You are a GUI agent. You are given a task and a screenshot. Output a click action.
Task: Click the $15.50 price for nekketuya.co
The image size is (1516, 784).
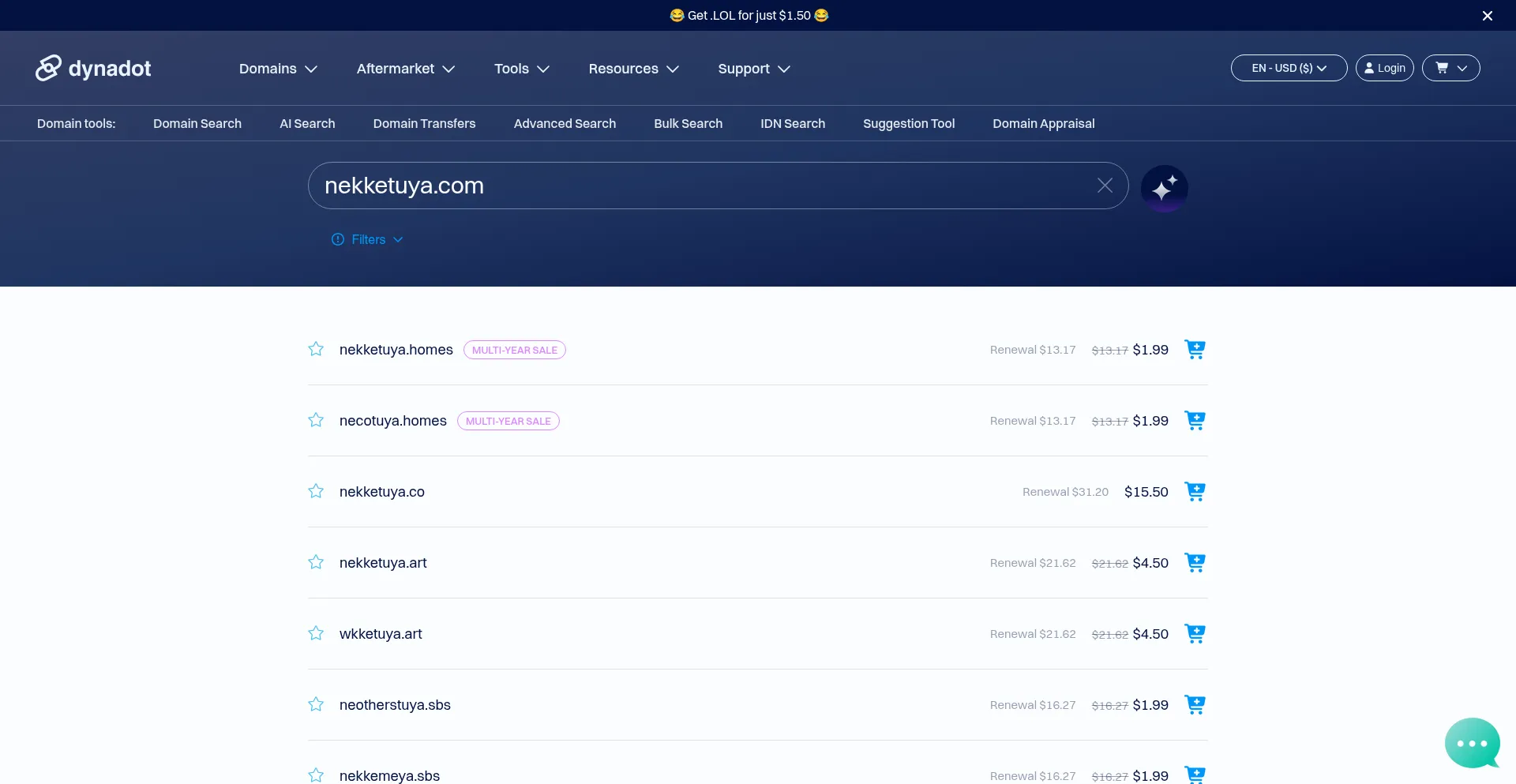(x=1146, y=492)
